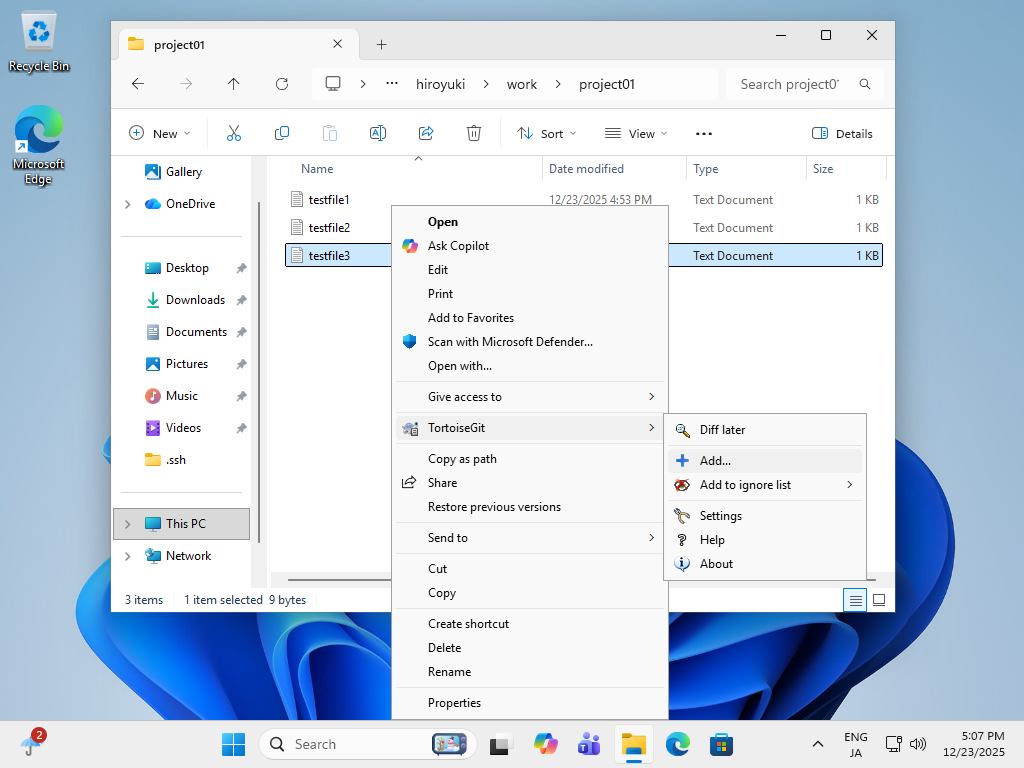The image size is (1024, 768).
Task: Click the Rename icon in the toolbar
Action: tap(378, 133)
